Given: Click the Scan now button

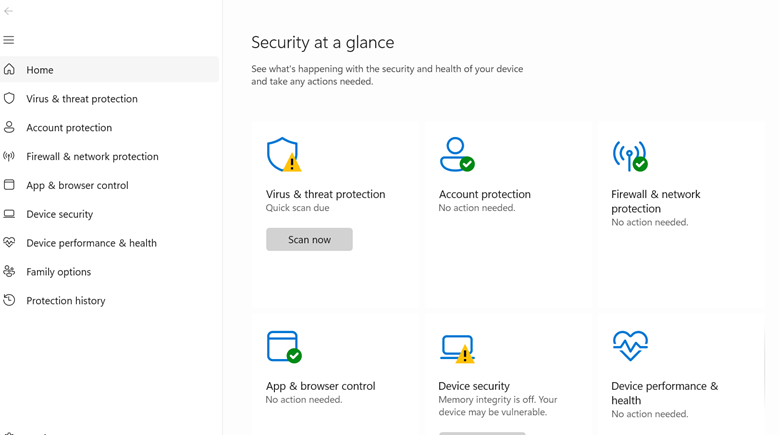Looking at the screenshot, I should pyautogui.click(x=309, y=239).
